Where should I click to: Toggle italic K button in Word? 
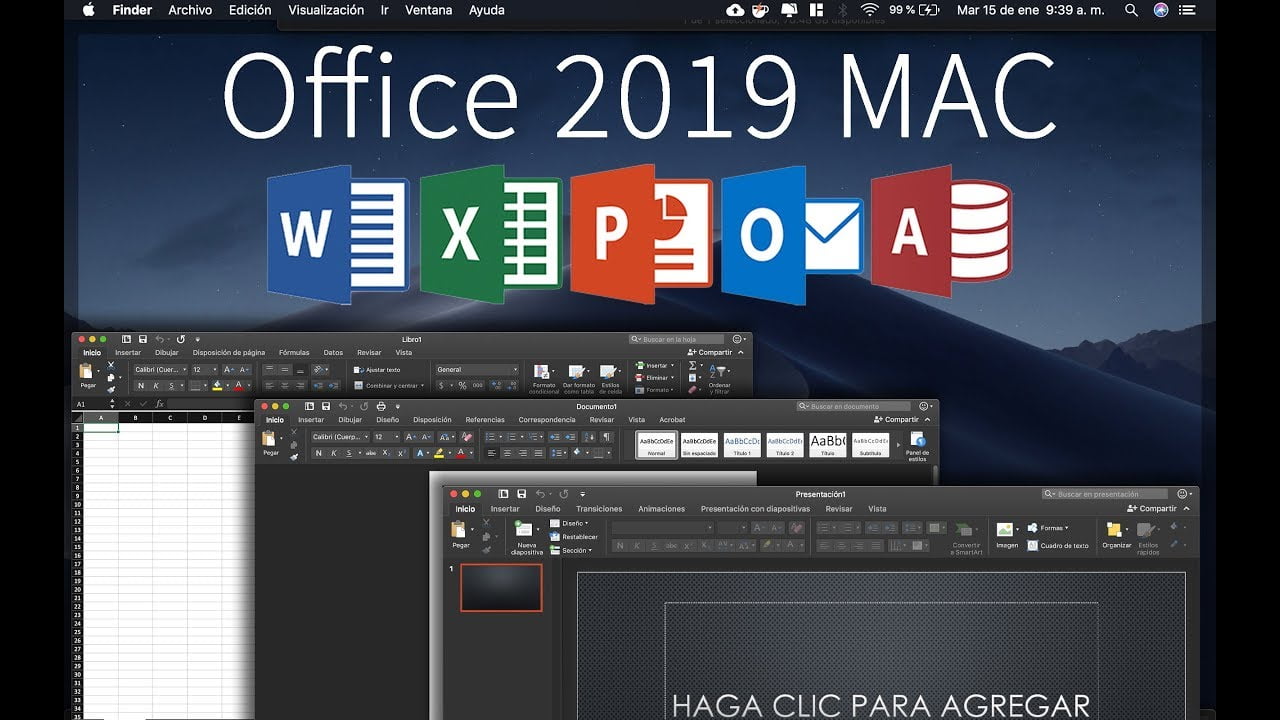click(x=334, y=453)
